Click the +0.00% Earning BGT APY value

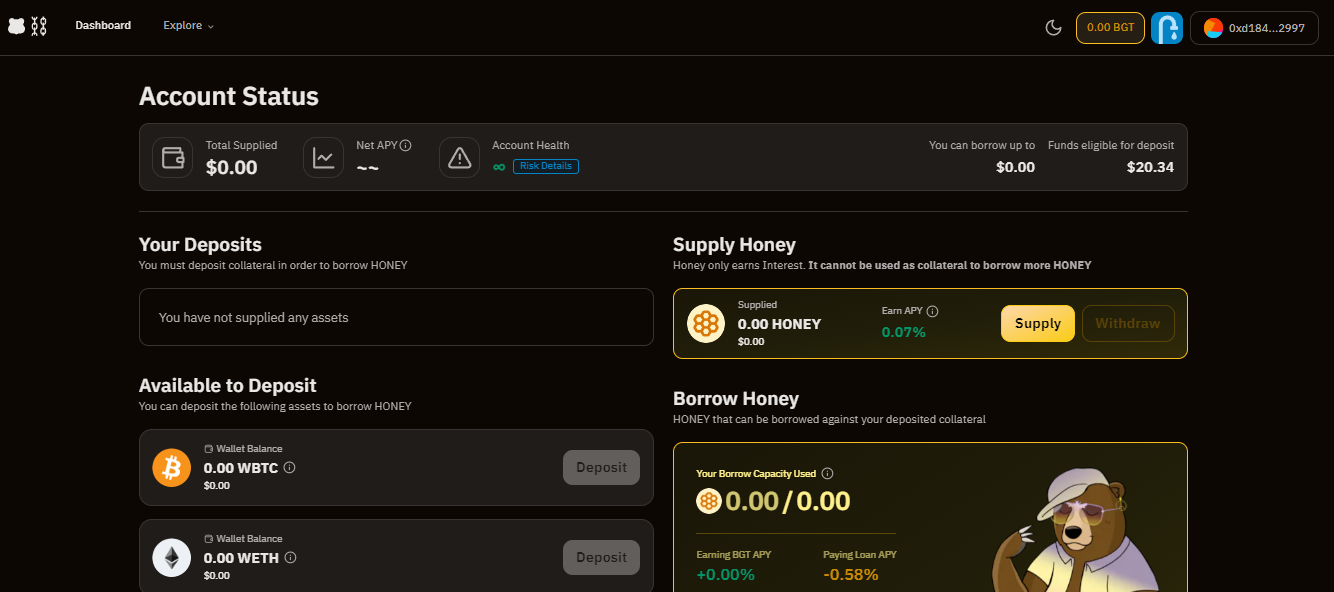(725, 574)
